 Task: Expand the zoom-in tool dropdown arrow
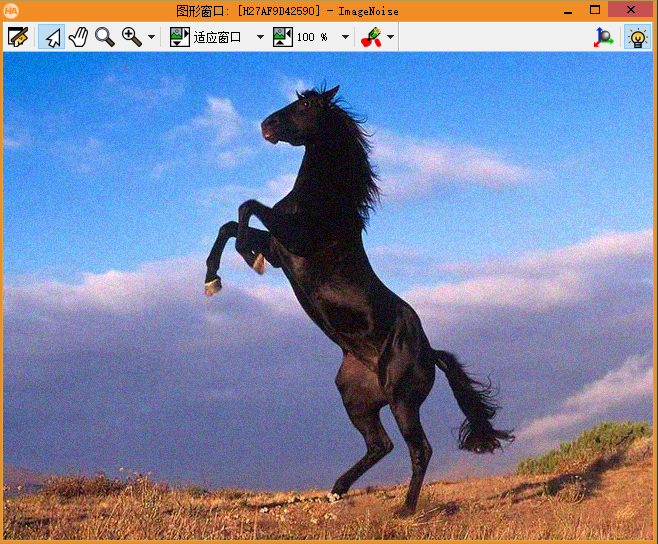151,37
